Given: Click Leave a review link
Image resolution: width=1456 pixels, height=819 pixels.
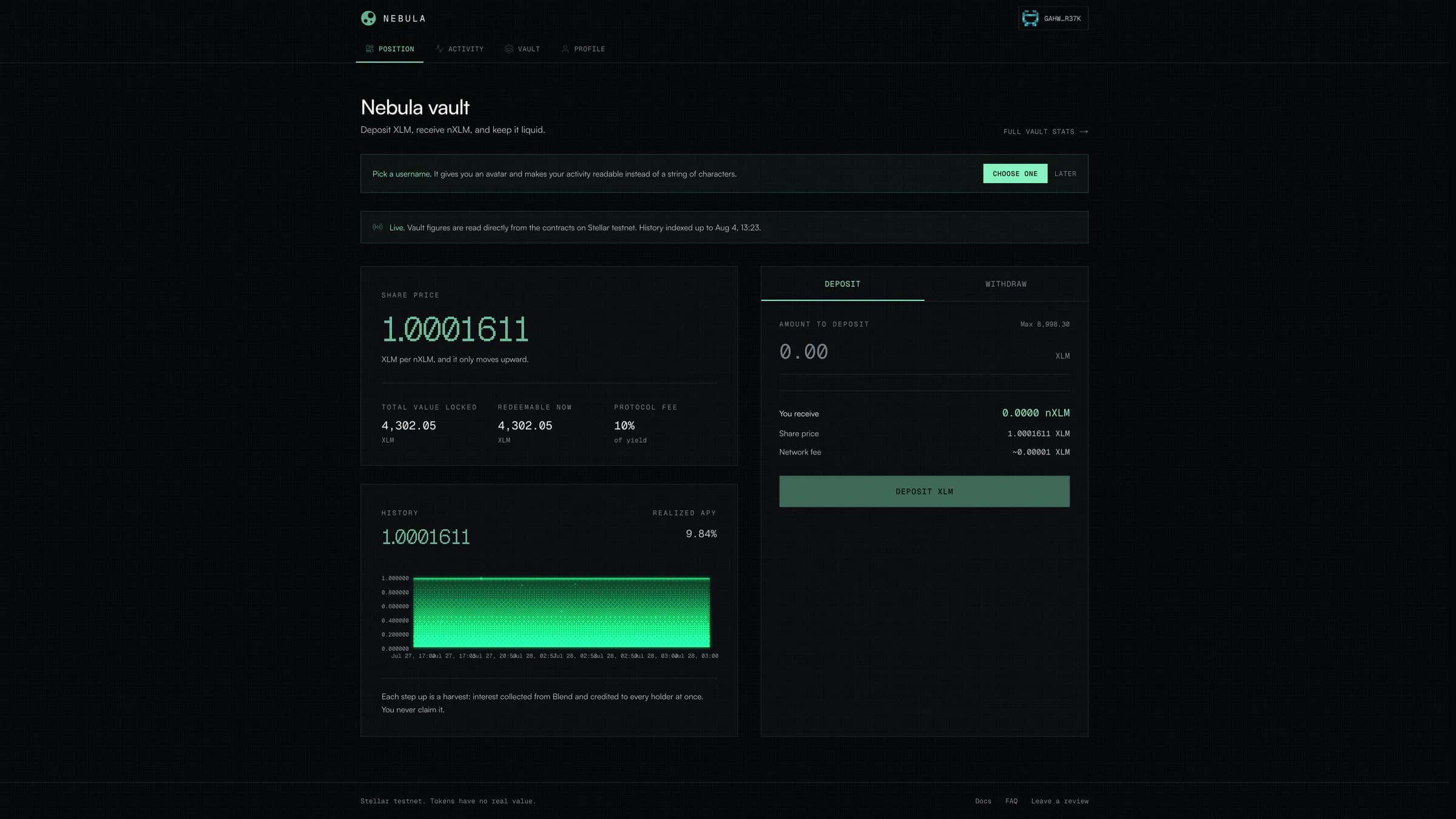Looking at the screenshot, I should click(x=1059, y=801).
